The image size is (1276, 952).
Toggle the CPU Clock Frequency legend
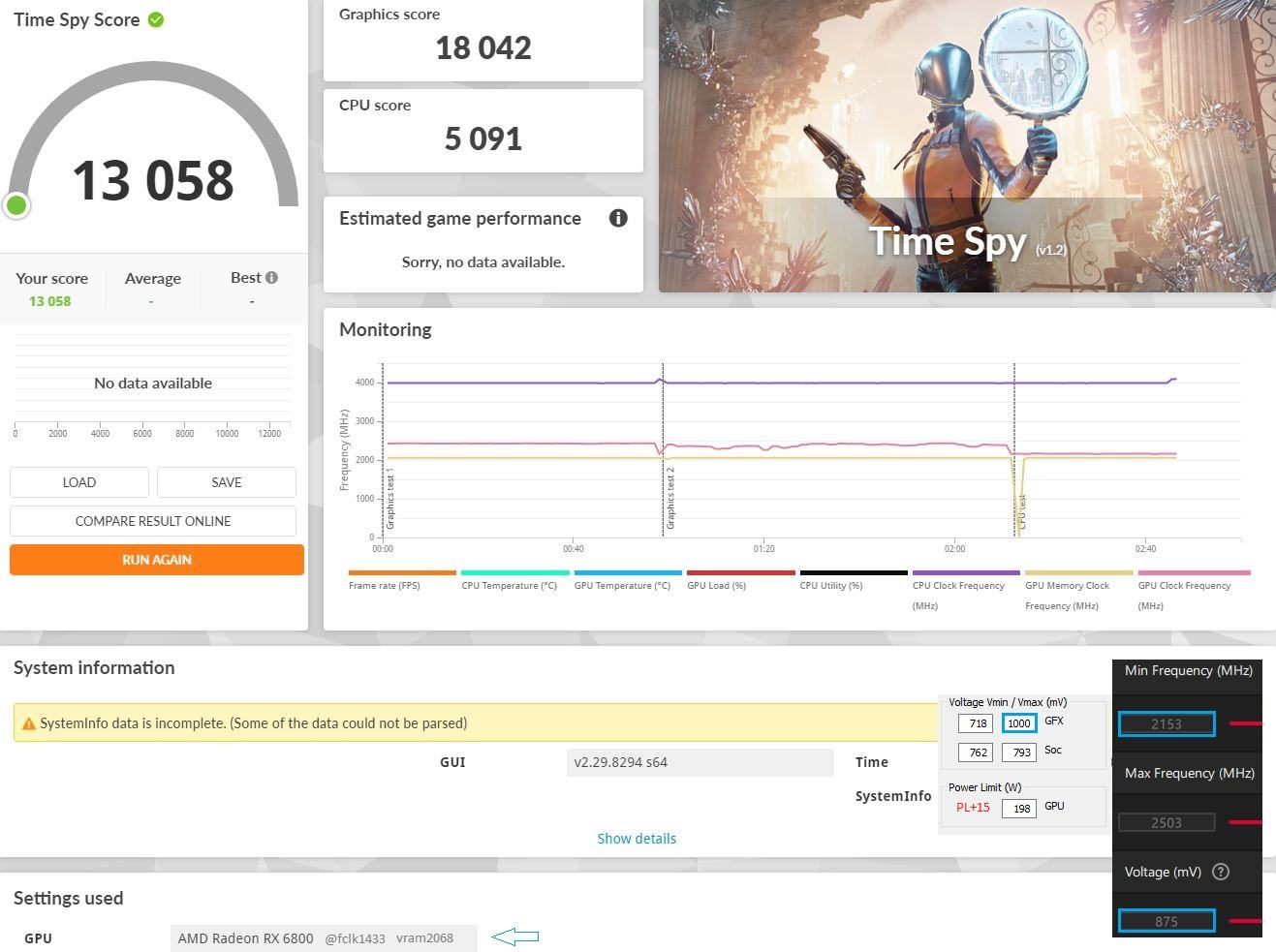click(966, 591)
